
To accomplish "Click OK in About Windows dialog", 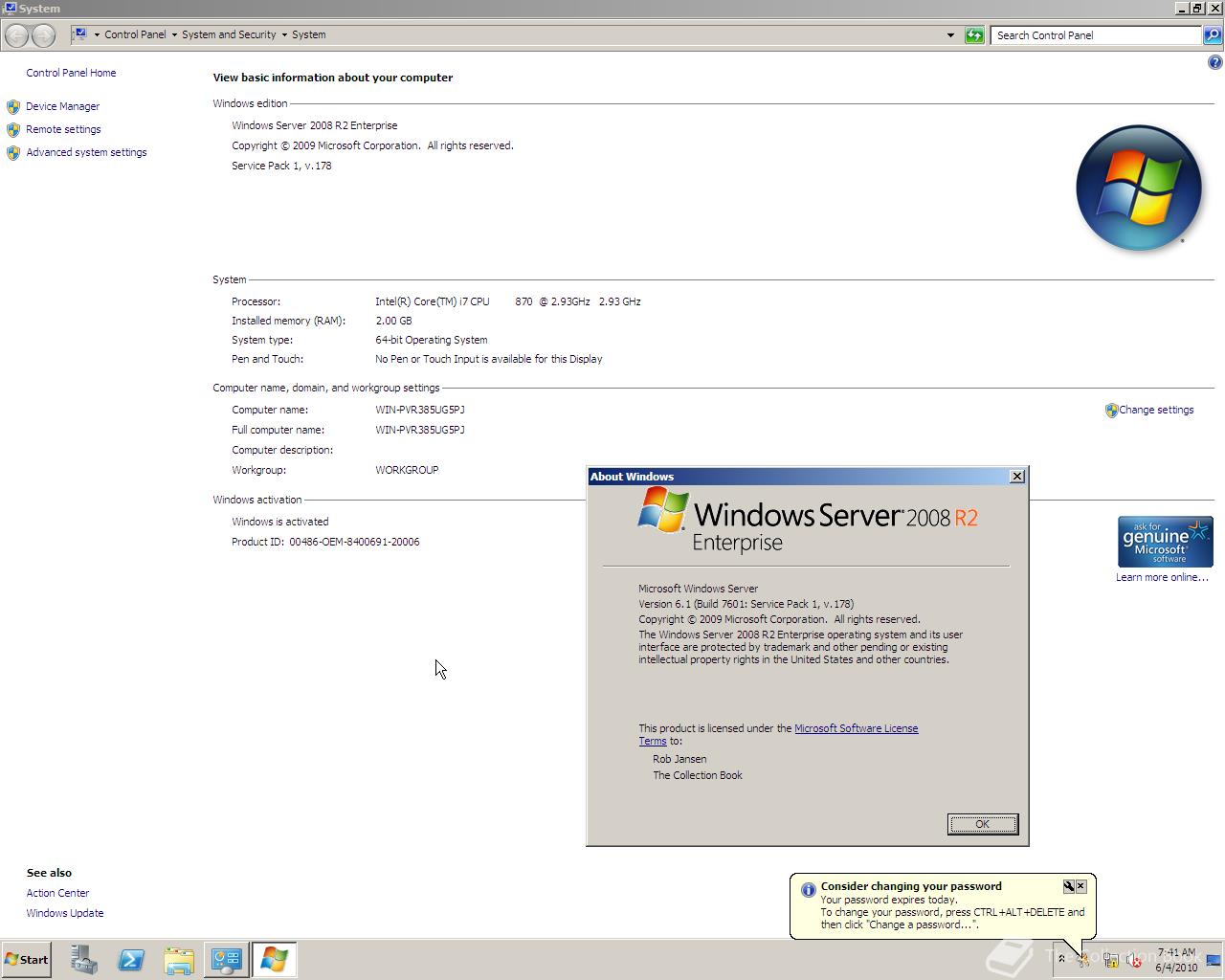I will coord(983,824).
